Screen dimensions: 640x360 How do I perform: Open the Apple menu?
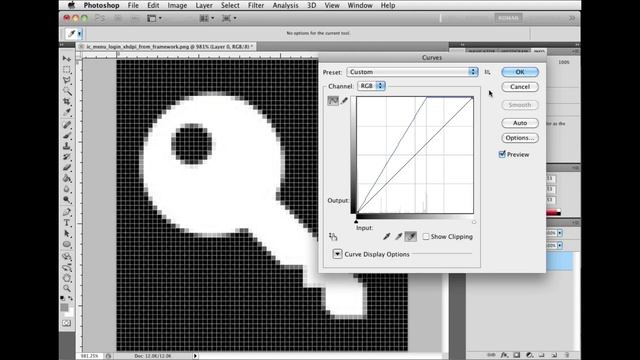tap(71, 5)
